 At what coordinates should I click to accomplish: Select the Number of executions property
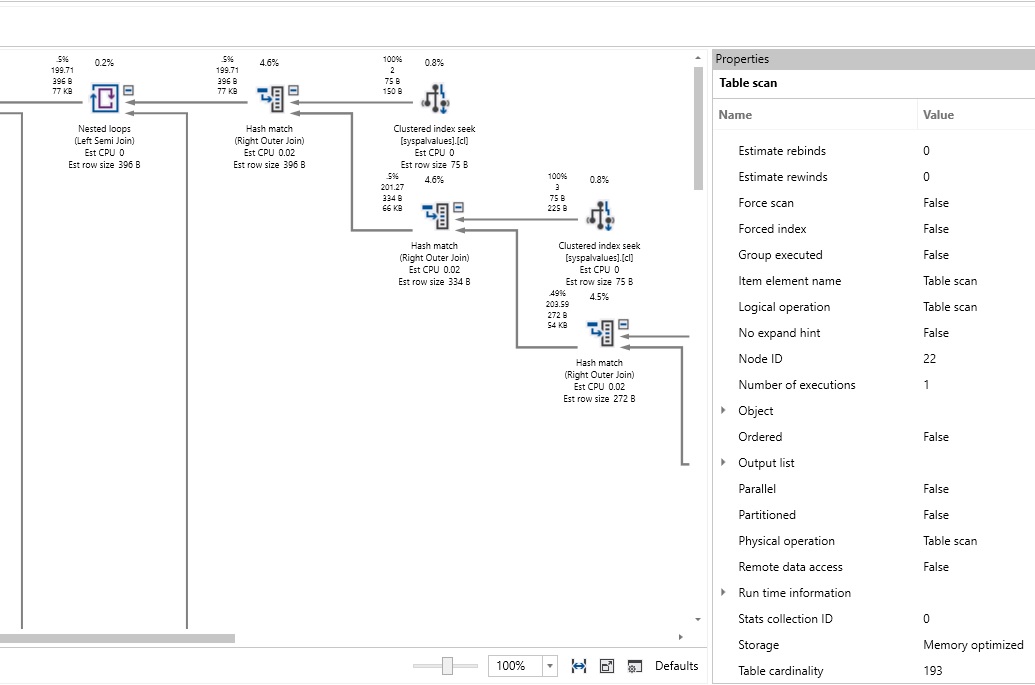[874, 385]
